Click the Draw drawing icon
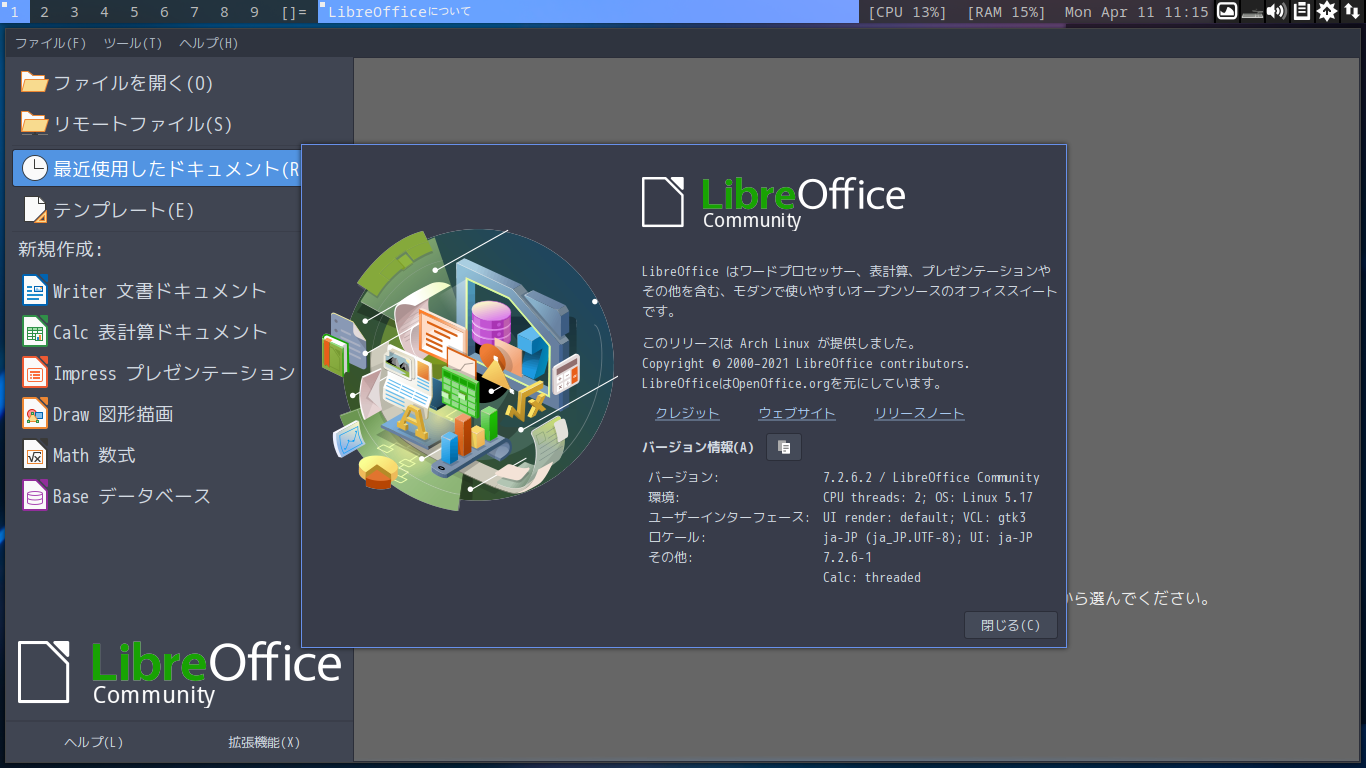The width and height of the screenshot is (1366, 768). click(35, 414)
